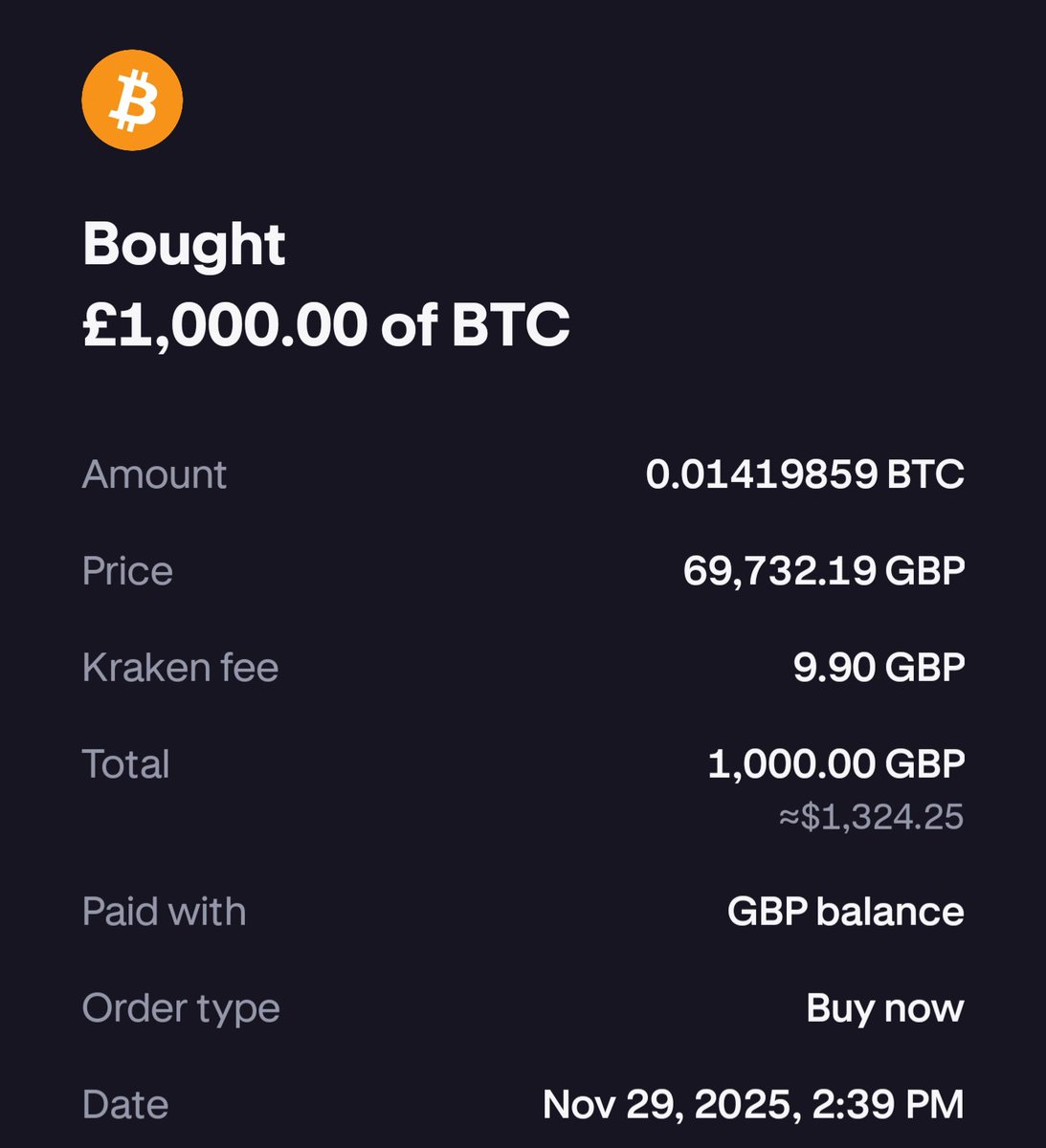Tap the 0.01419859 BTC amount value
The width and height of the screenshot is (1046, 1148).
point(805,475)
